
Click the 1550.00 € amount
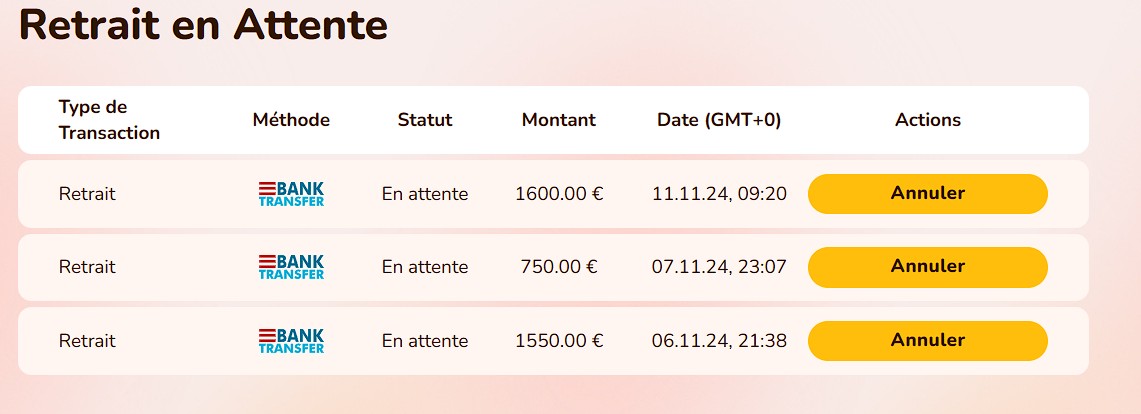click(559, 341)
